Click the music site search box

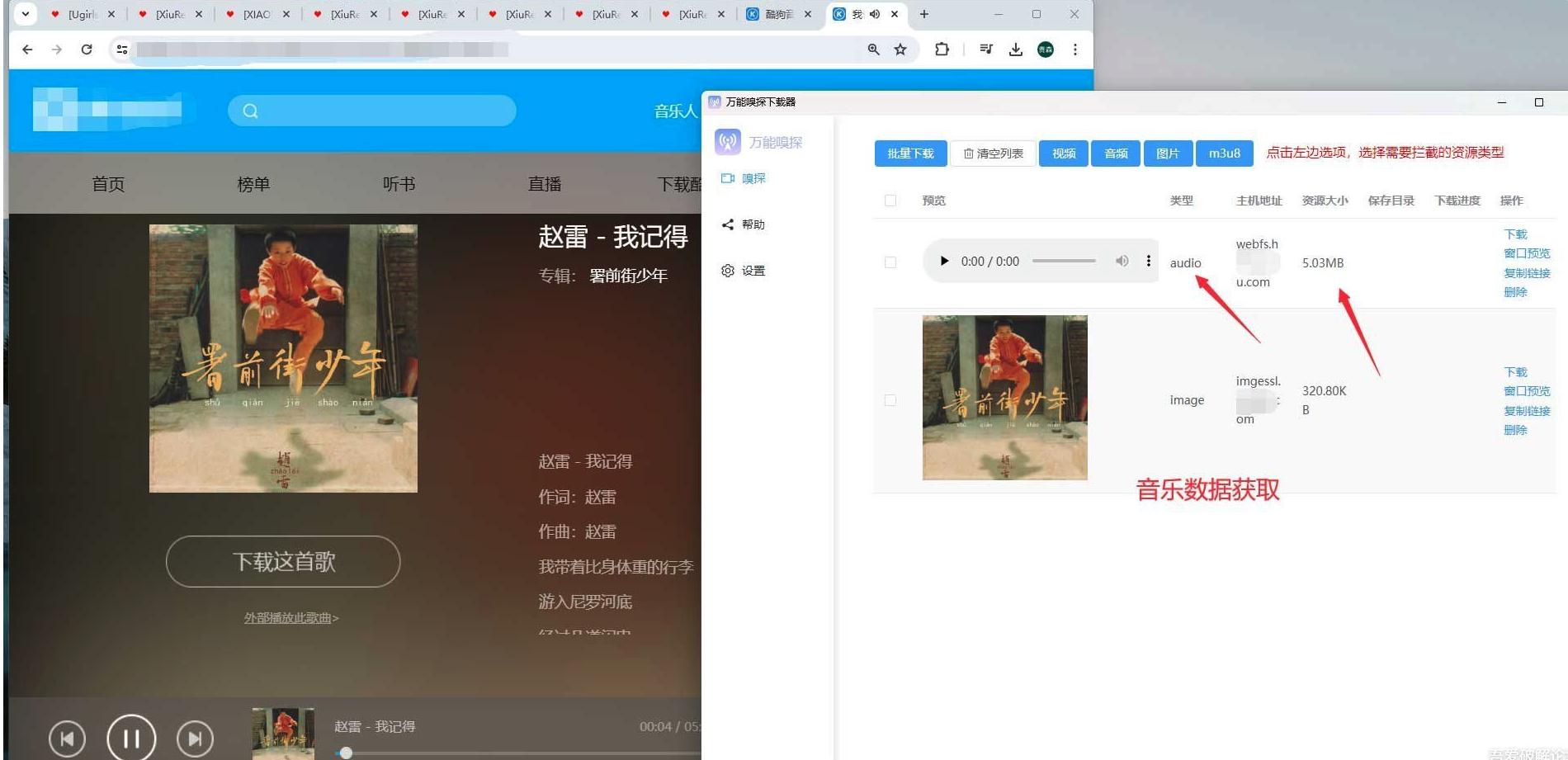tap(372, 111)
